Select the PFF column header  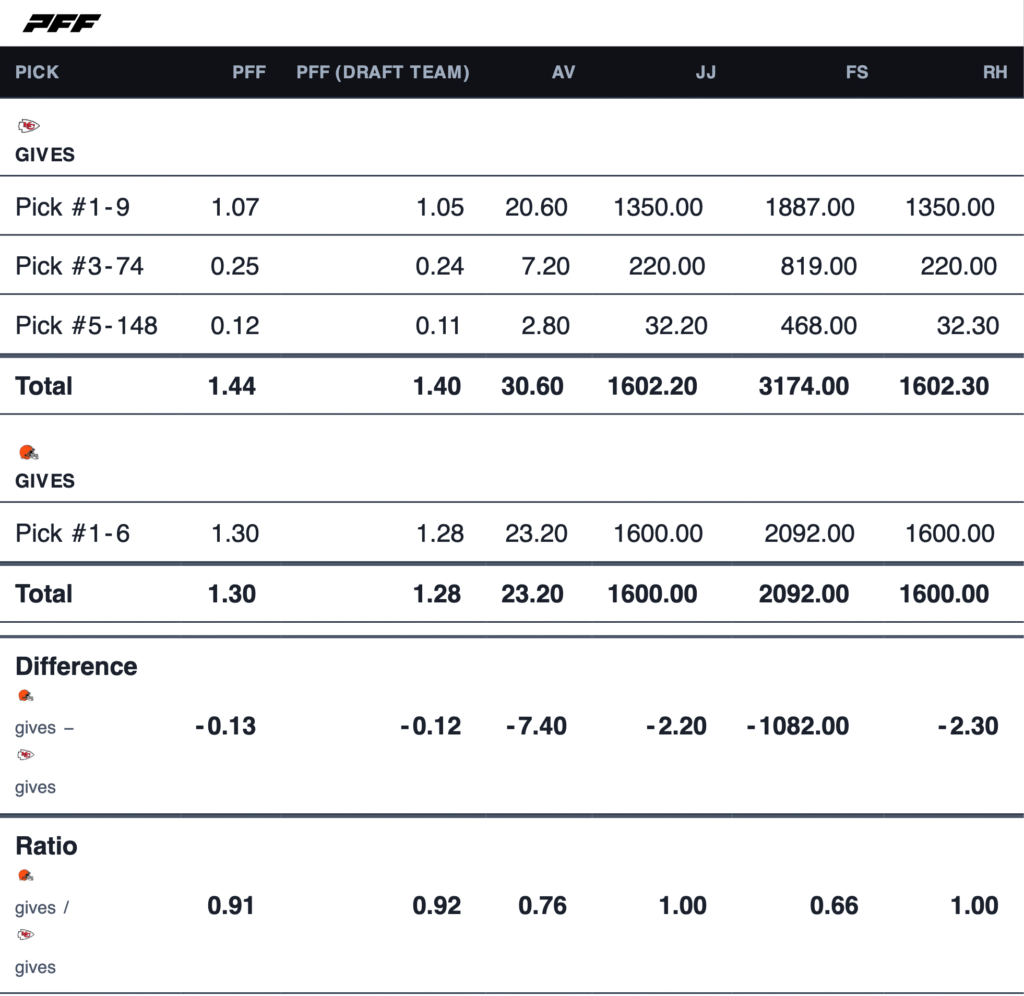click(x=249, y=72)
